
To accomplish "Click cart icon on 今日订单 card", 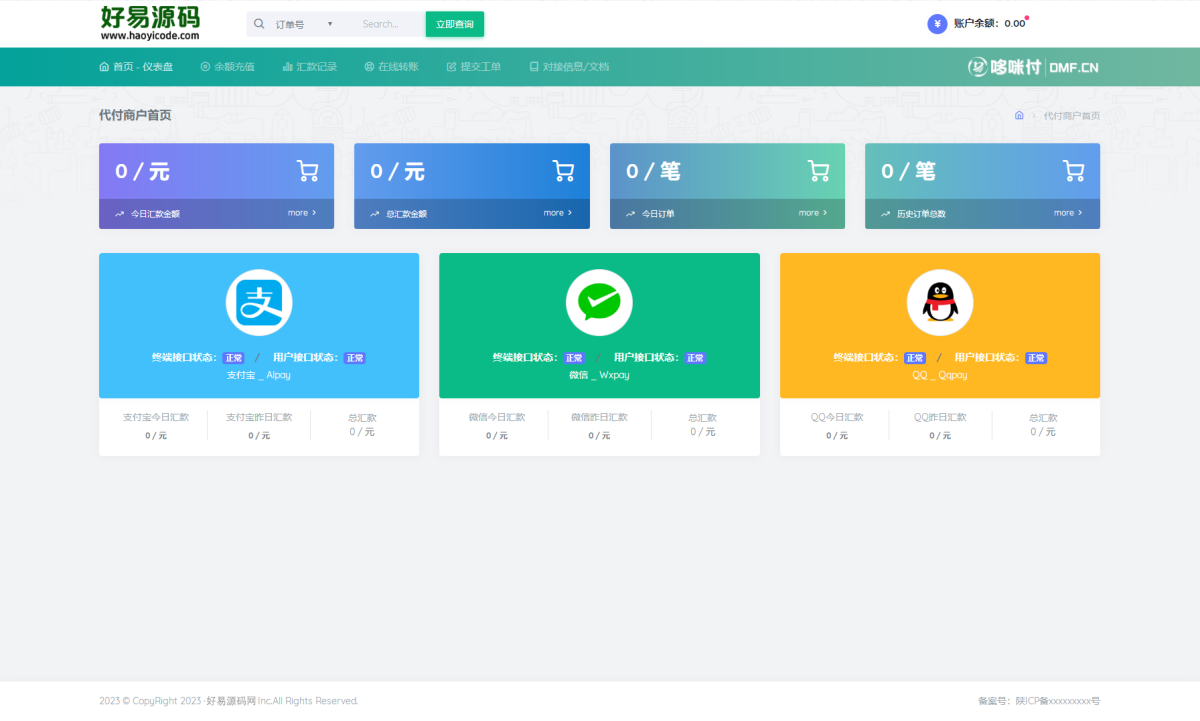I will pos(819,171).
